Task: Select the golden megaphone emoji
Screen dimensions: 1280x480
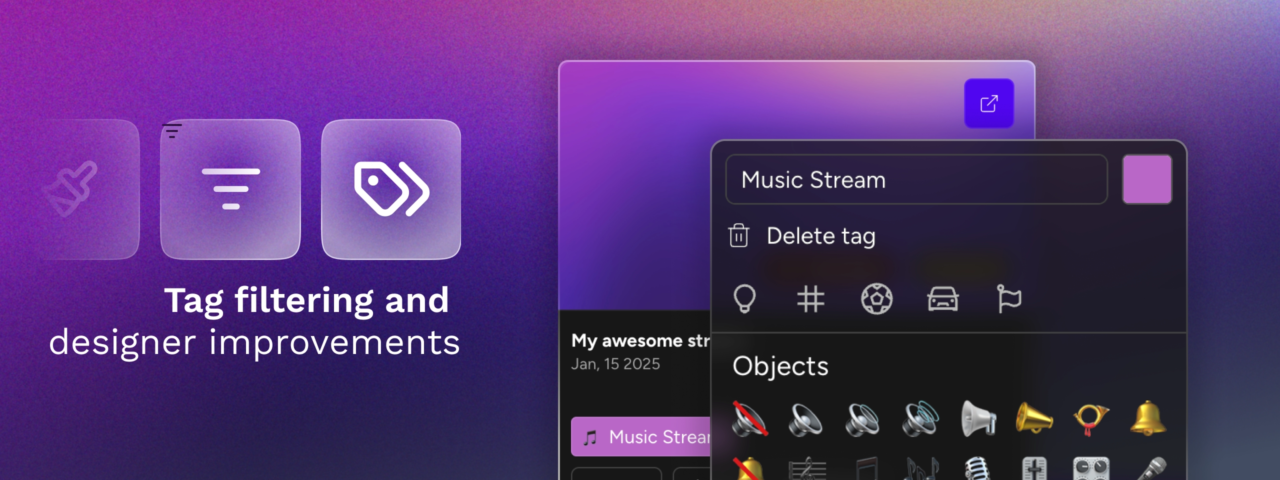Action: (1035, 419)
